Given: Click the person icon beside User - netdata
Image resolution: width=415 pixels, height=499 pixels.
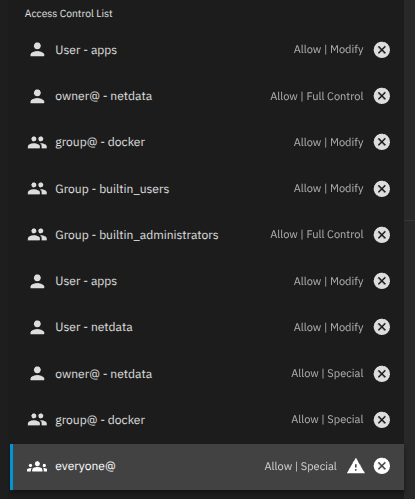Looking at the screenshot, I should [x=37, y=327].
